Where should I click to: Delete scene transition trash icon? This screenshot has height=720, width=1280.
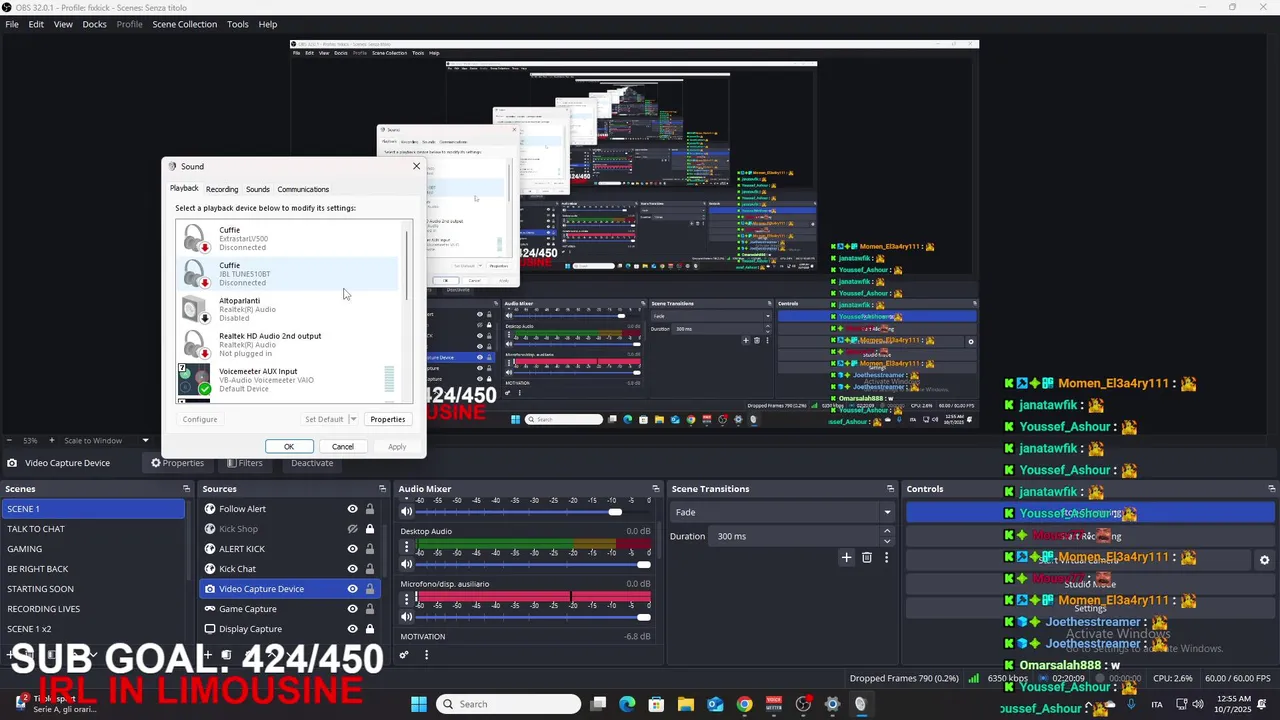coord(867,557)
